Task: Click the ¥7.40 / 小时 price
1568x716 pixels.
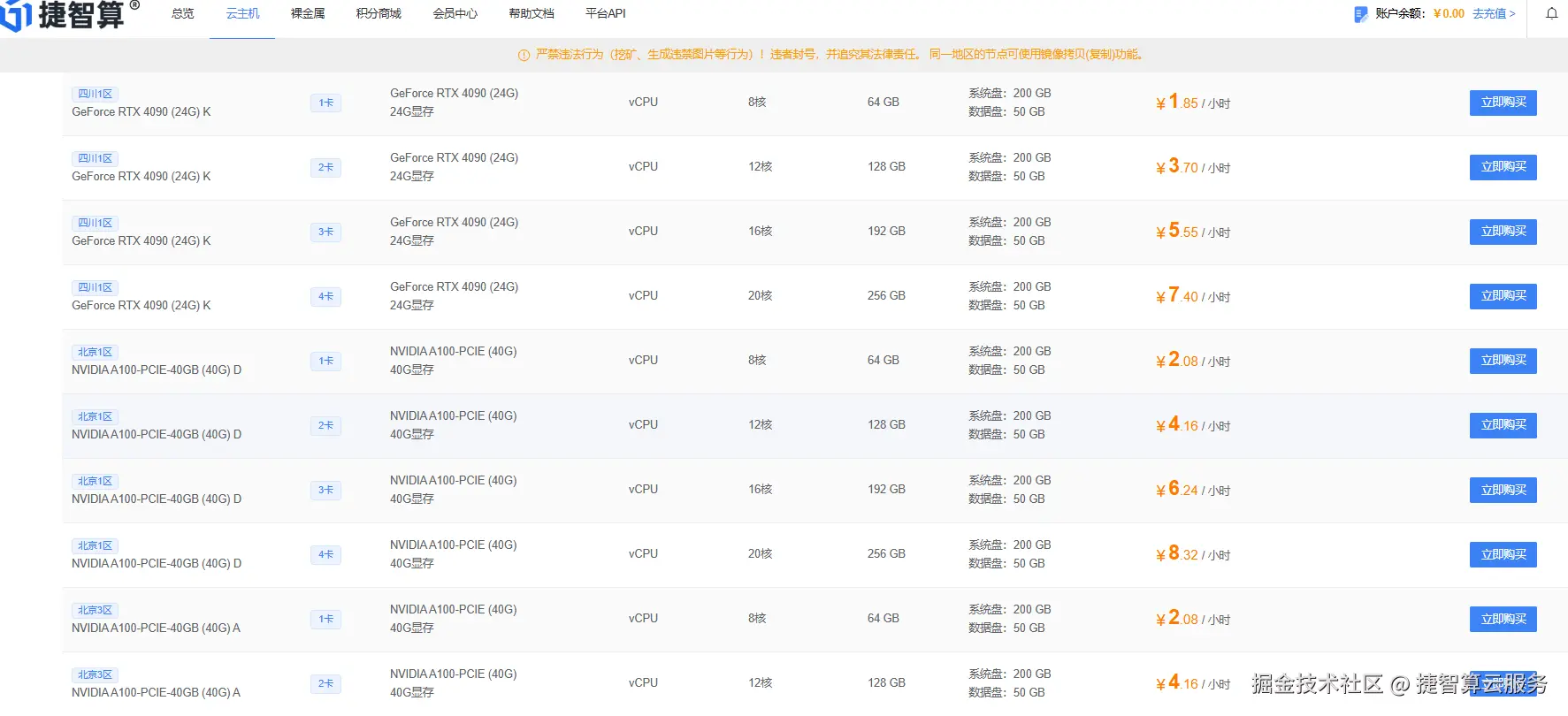Action: click(1193, 296)
